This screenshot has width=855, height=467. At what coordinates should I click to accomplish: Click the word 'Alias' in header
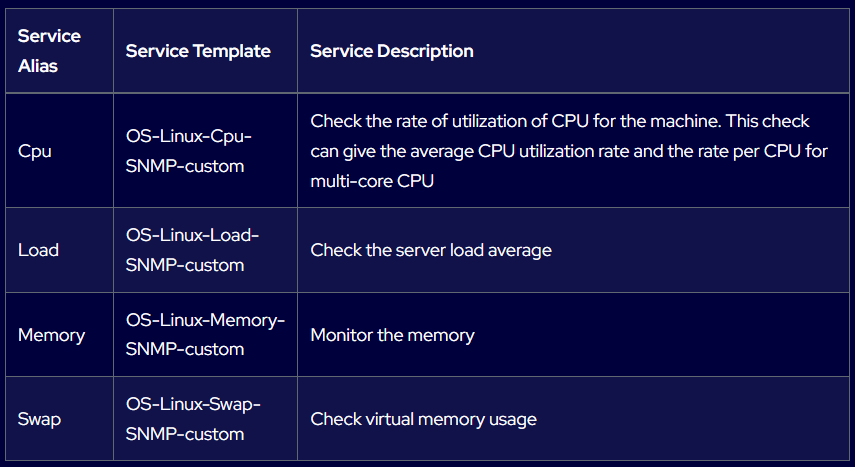[38, 66]
